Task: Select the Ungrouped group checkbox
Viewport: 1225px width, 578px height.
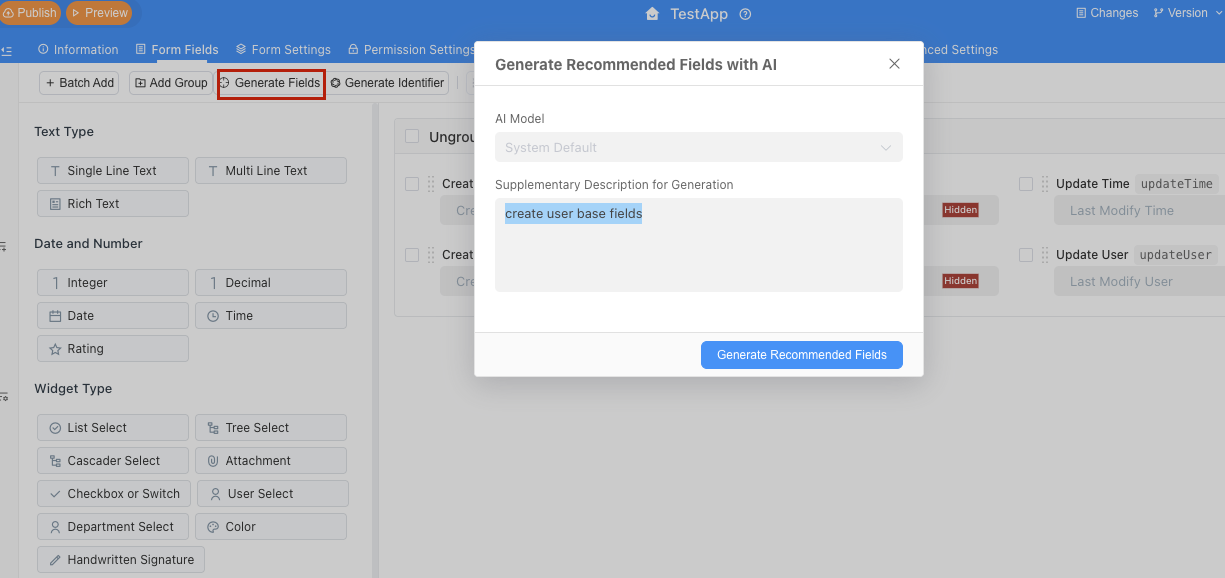Action: (x=412, y=137)
